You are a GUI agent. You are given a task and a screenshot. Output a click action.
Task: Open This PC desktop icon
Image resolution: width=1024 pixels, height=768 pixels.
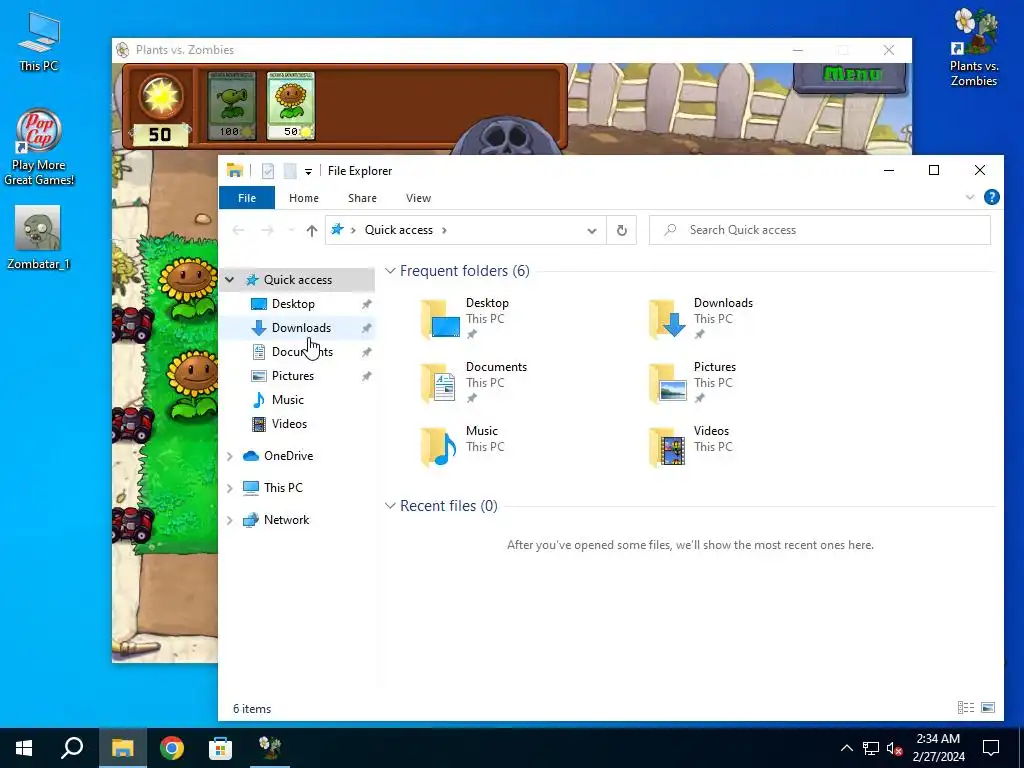click(39, 41)
